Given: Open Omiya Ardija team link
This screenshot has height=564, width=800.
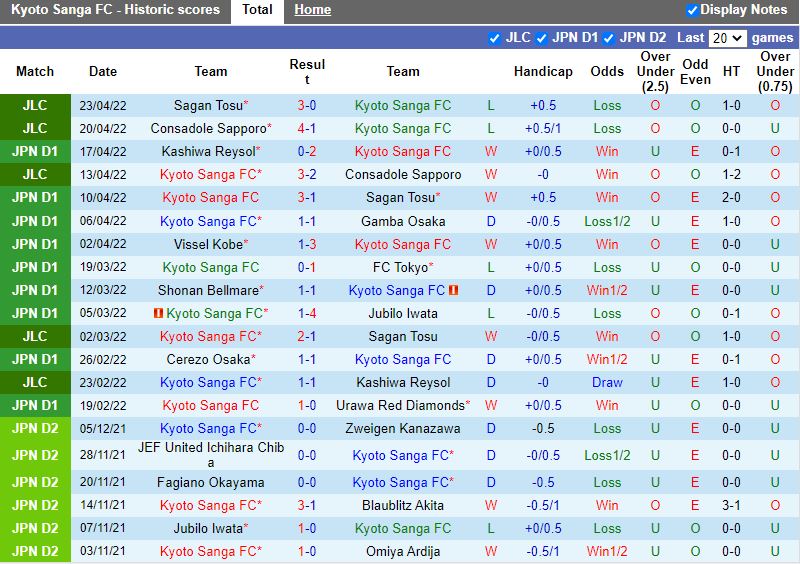Looking at the screenshot, I should [x=403, y=551].
